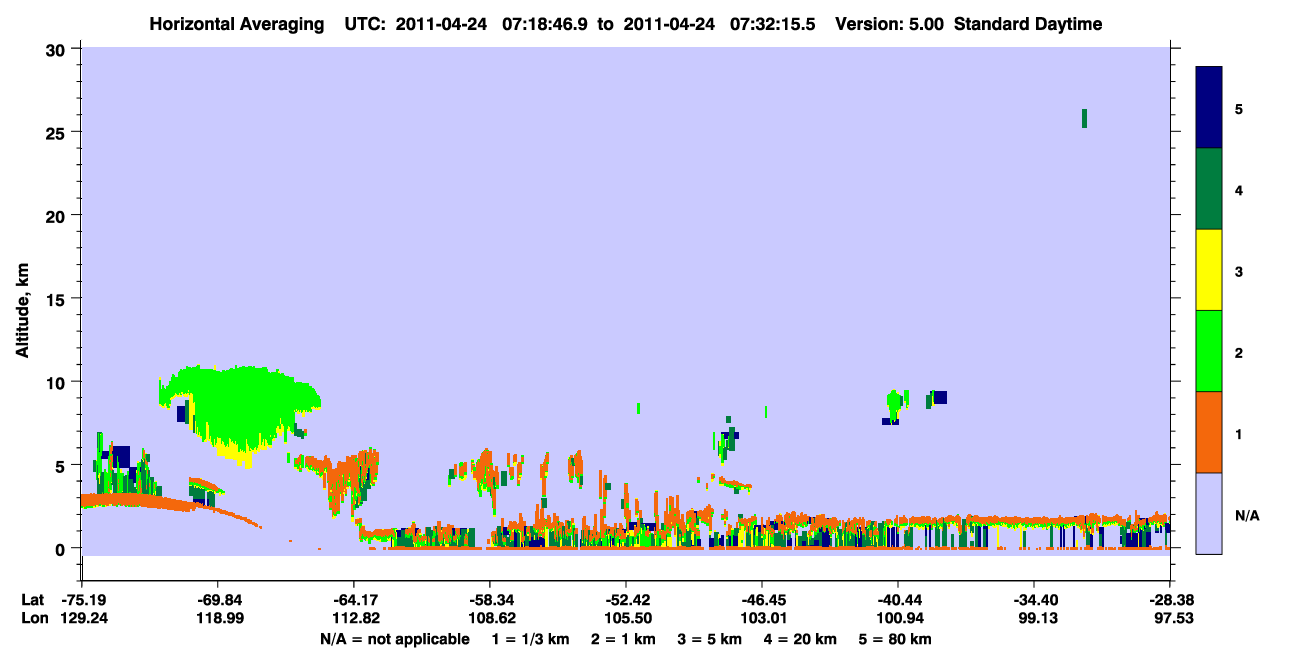Click the colorbar label 'N/A'
Viewport: 1300px width, 667px height.
(x=1247, y=515)
